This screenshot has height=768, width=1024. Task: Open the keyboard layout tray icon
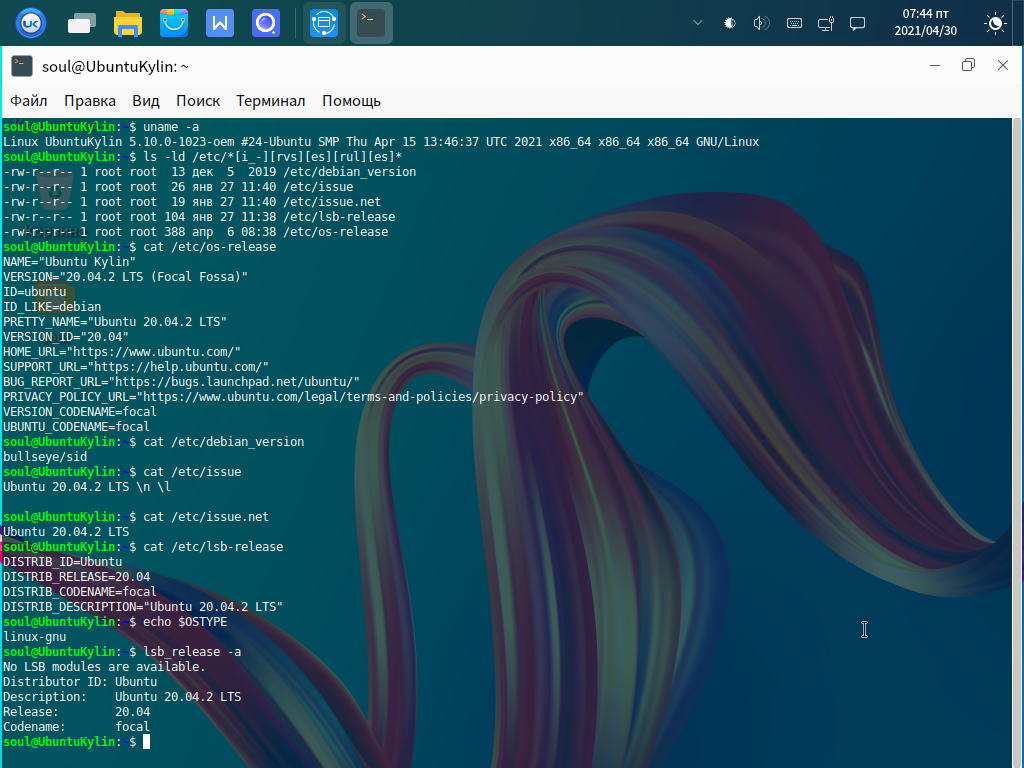794,24
